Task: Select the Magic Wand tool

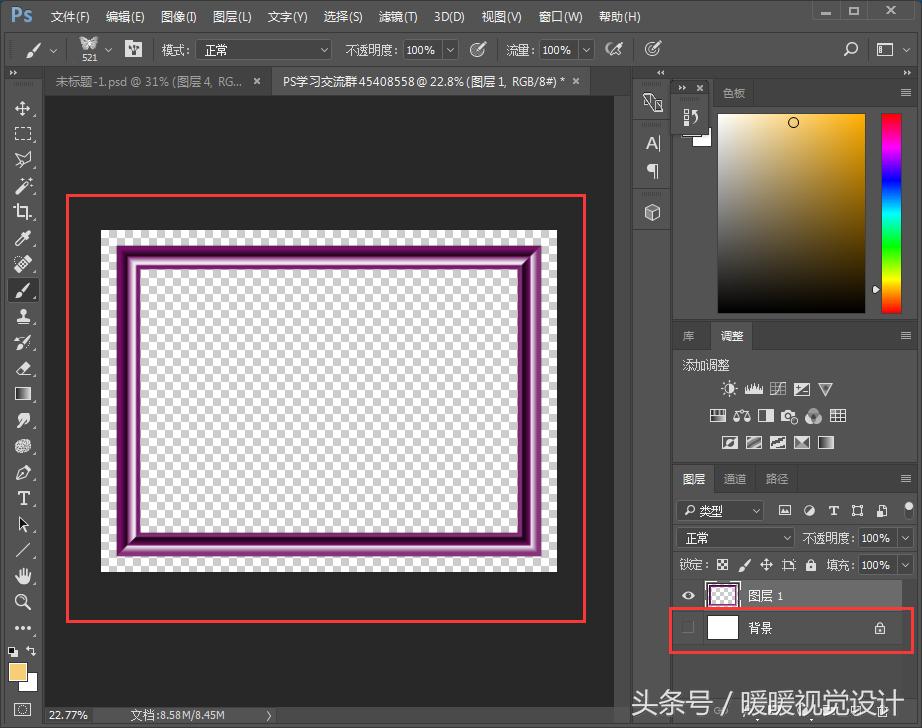Action: pos(22,186)
